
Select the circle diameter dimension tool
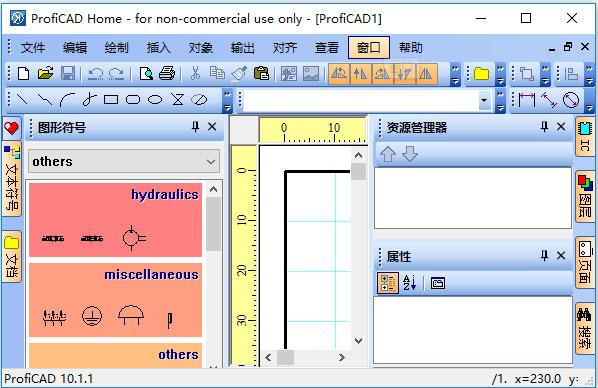[x=571, y=100]
